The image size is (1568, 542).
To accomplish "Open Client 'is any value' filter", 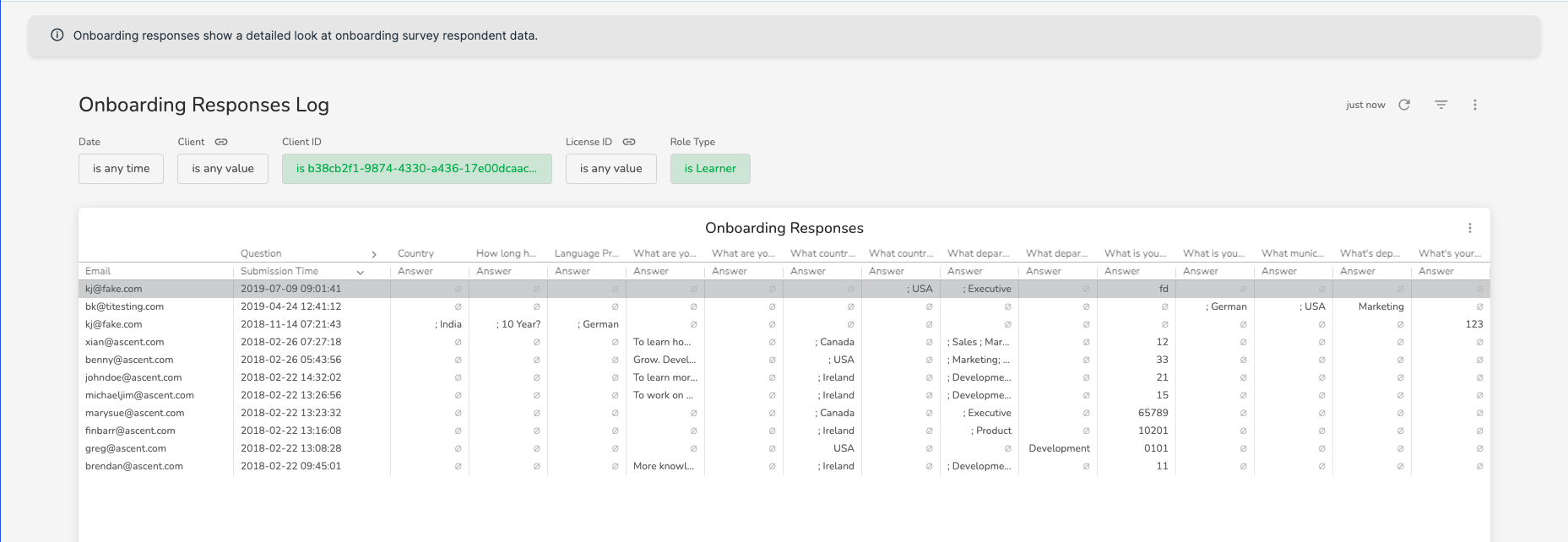I will tap(223, 169).
